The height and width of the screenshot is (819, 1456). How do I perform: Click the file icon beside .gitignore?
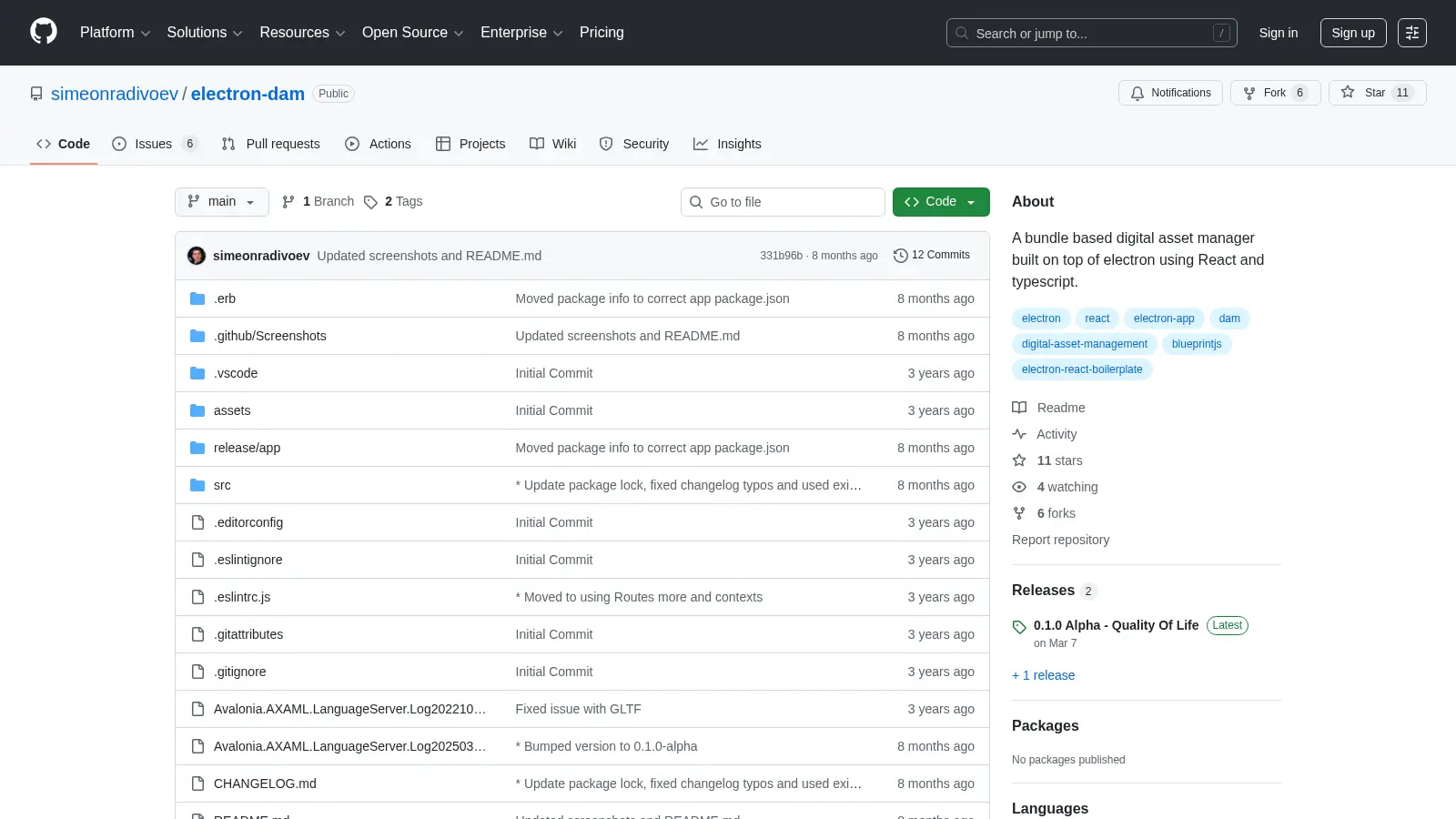[197, 672]
